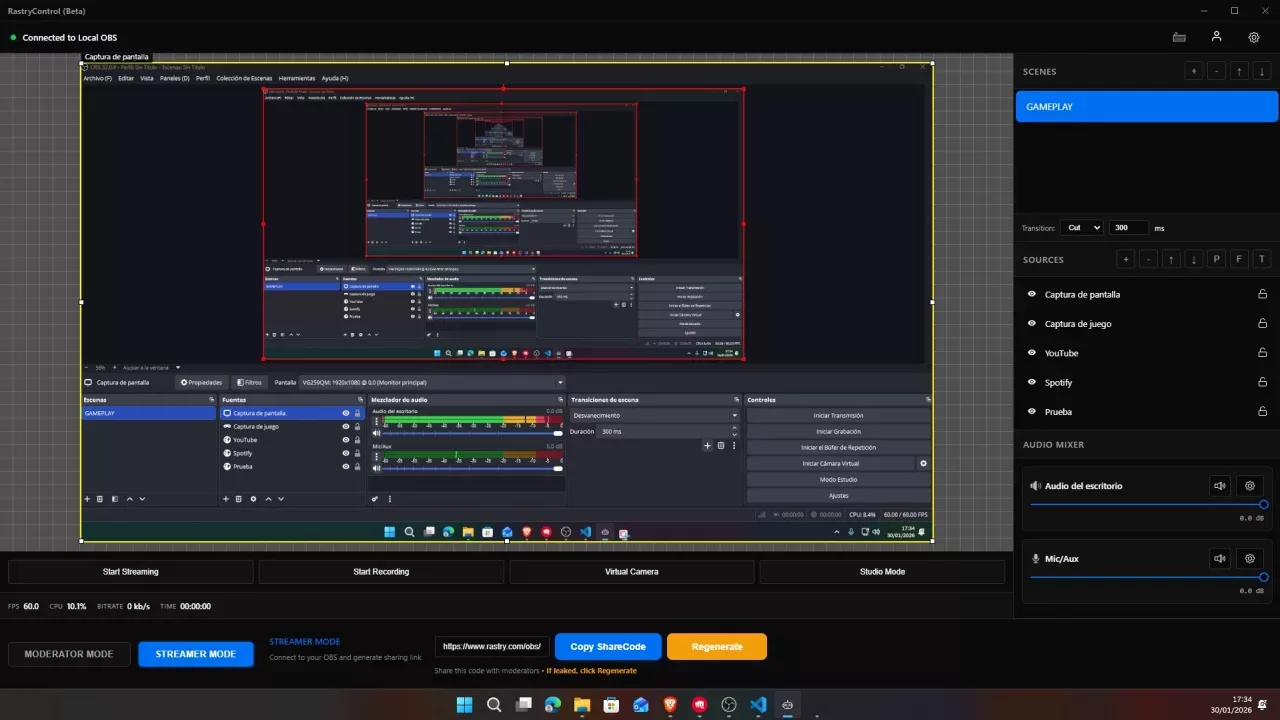
Task: Add a new scene with the plus button
Action: pyautogui.click(x=1193, y=71)
